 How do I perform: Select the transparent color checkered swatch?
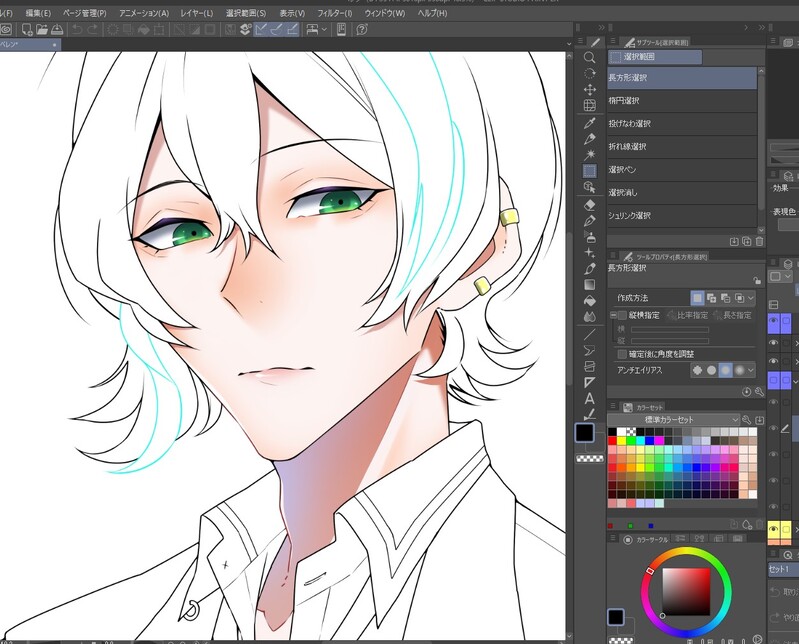tap(590, 459)
